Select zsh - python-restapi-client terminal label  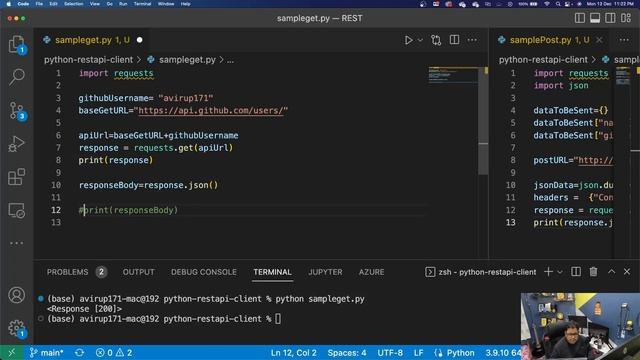click(481, 272)
